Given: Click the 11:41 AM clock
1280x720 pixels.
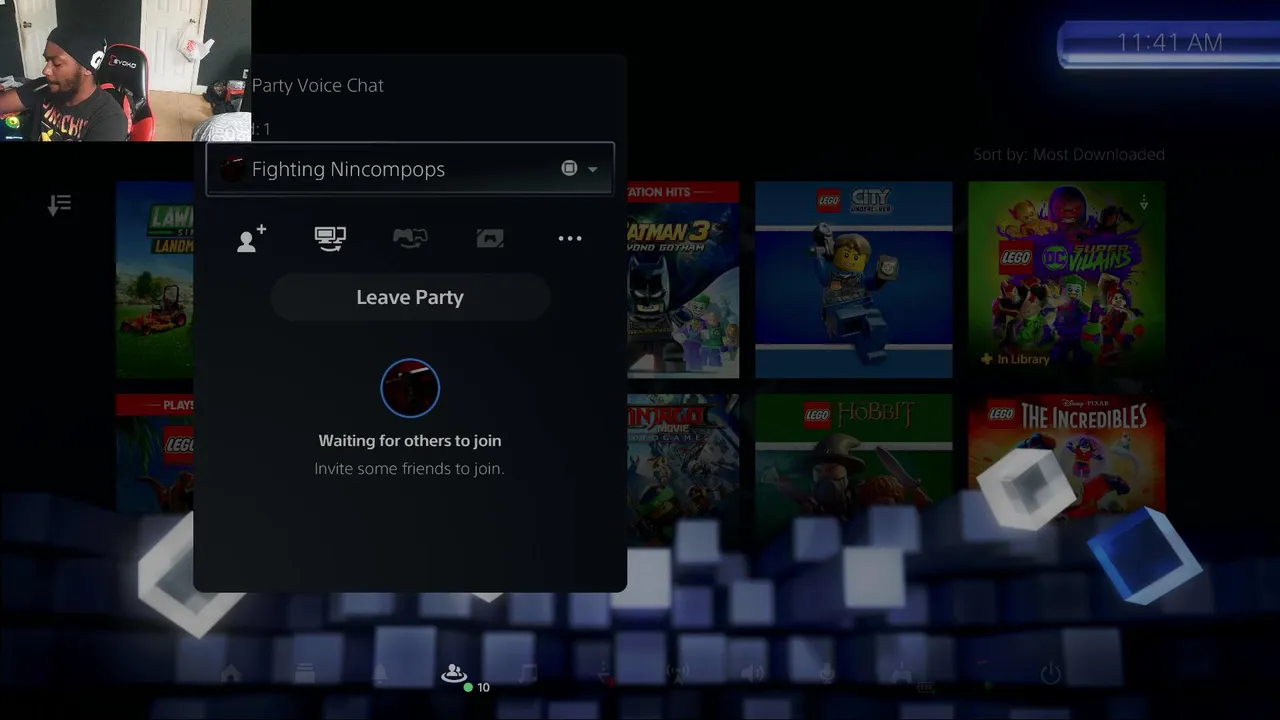Looking at the screenshot, I should [x=1169, y=42].
